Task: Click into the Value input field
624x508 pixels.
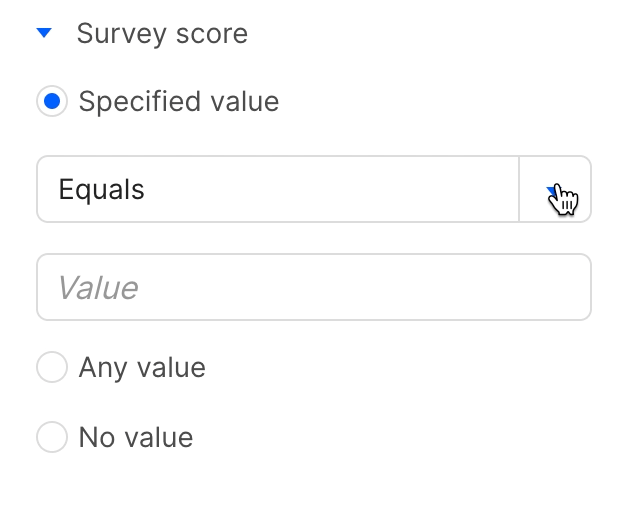Action: point(313,288)
